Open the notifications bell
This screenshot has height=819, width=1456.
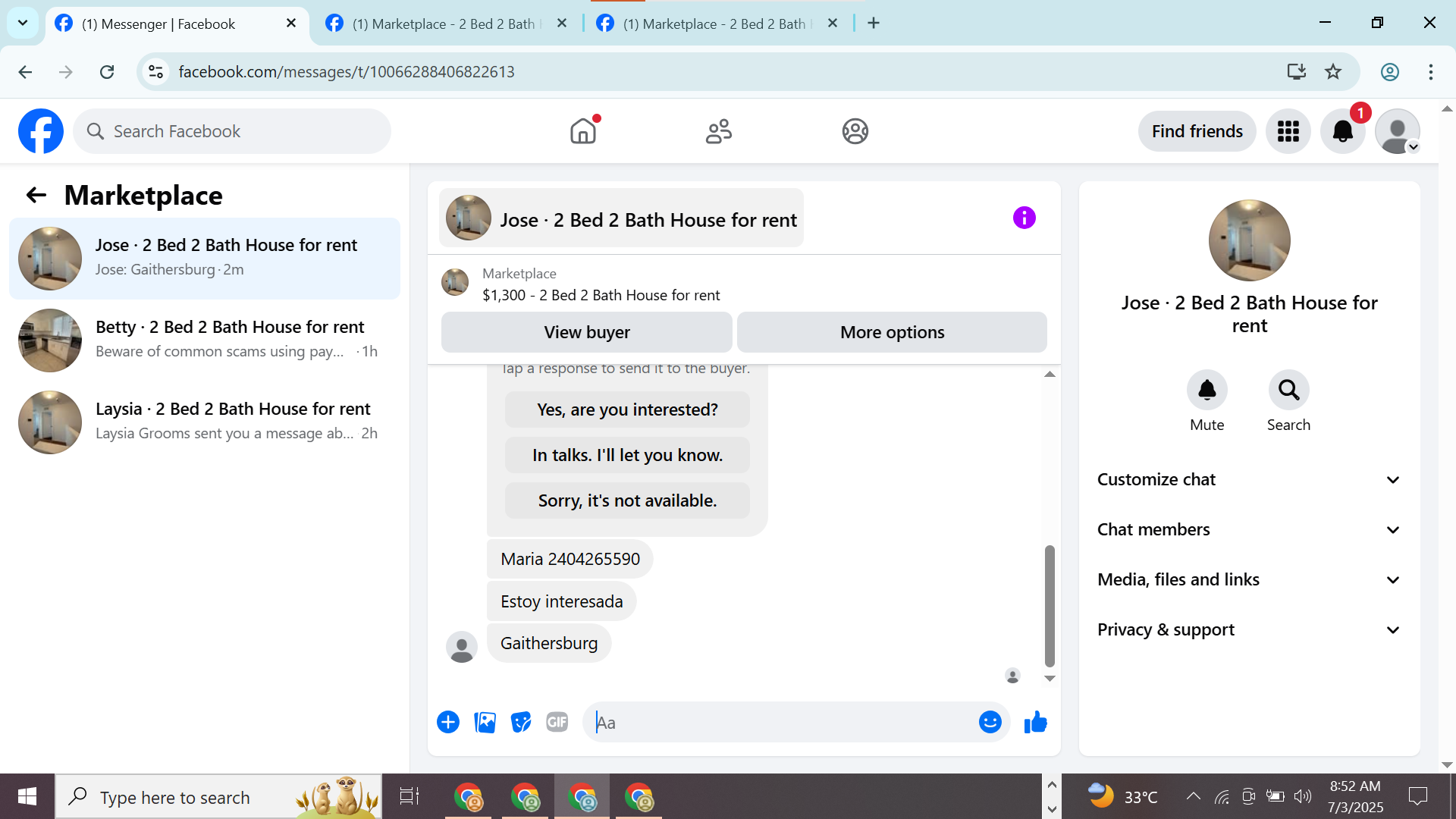click(x=1342, y=132)
